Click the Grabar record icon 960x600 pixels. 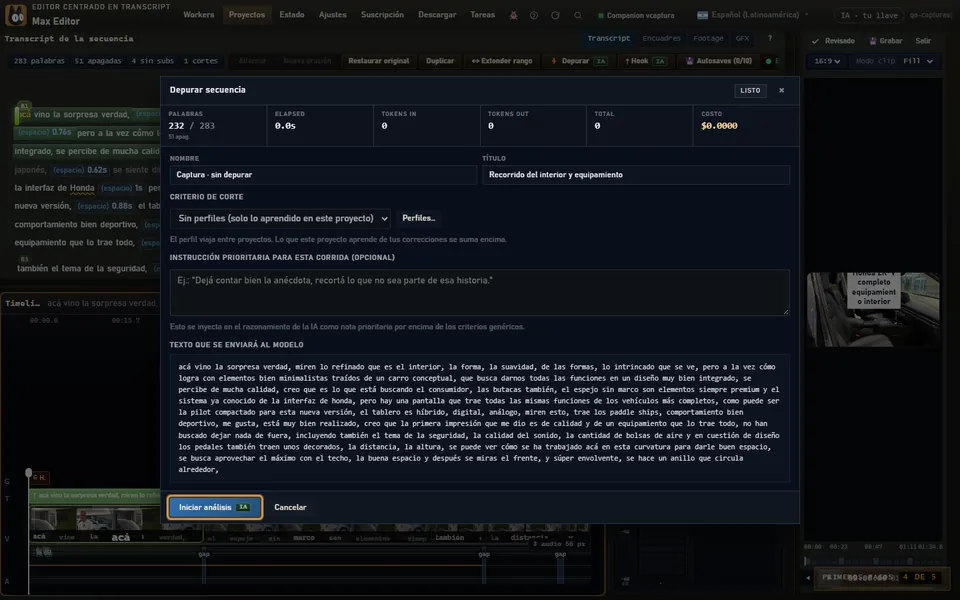point(873,41)
